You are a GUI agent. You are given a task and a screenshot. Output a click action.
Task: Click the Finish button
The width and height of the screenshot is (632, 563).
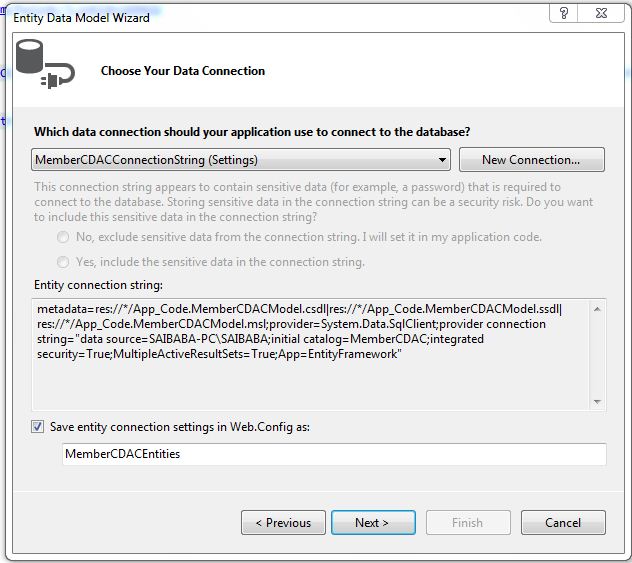(467, 522)
